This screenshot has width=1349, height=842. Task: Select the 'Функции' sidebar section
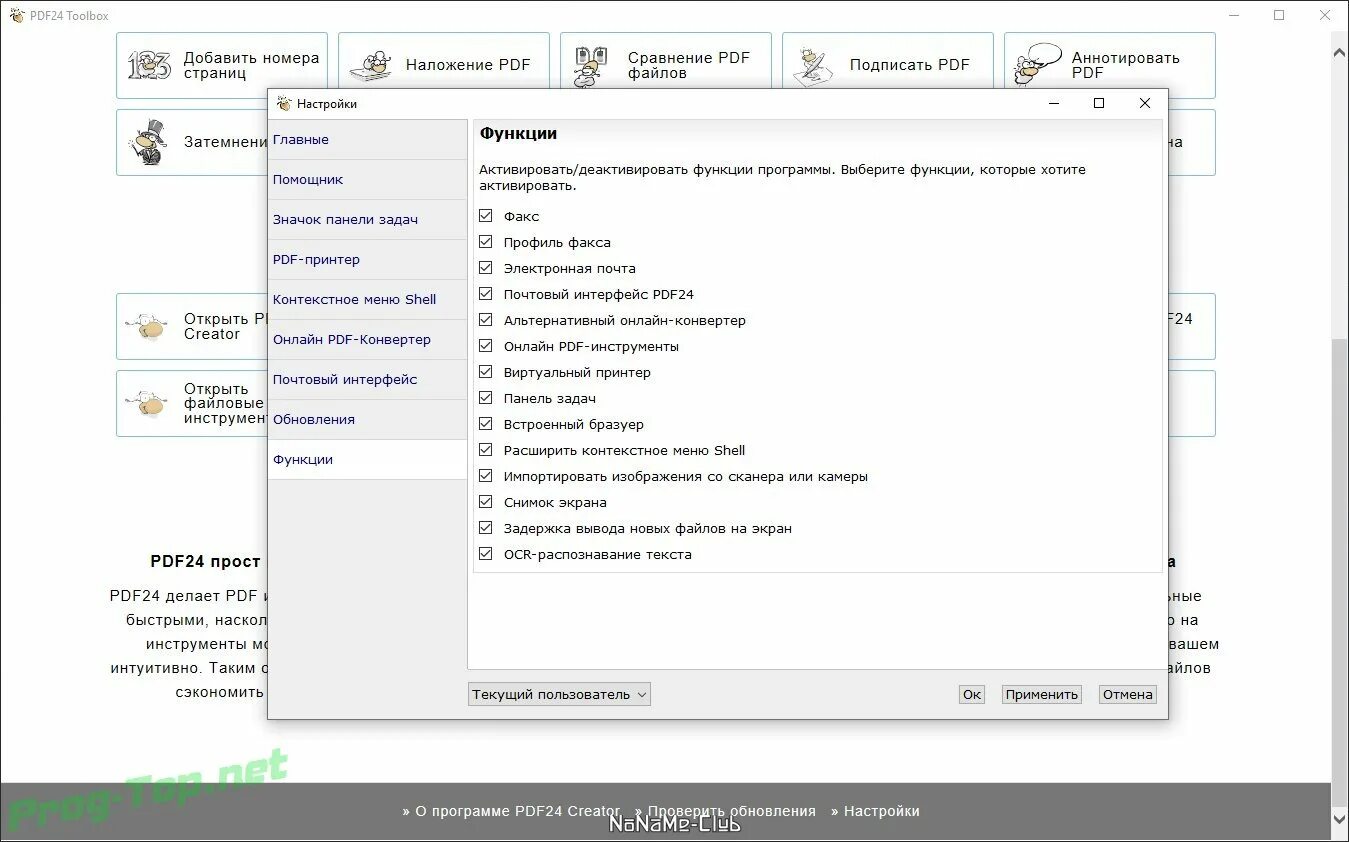[367, 460]
